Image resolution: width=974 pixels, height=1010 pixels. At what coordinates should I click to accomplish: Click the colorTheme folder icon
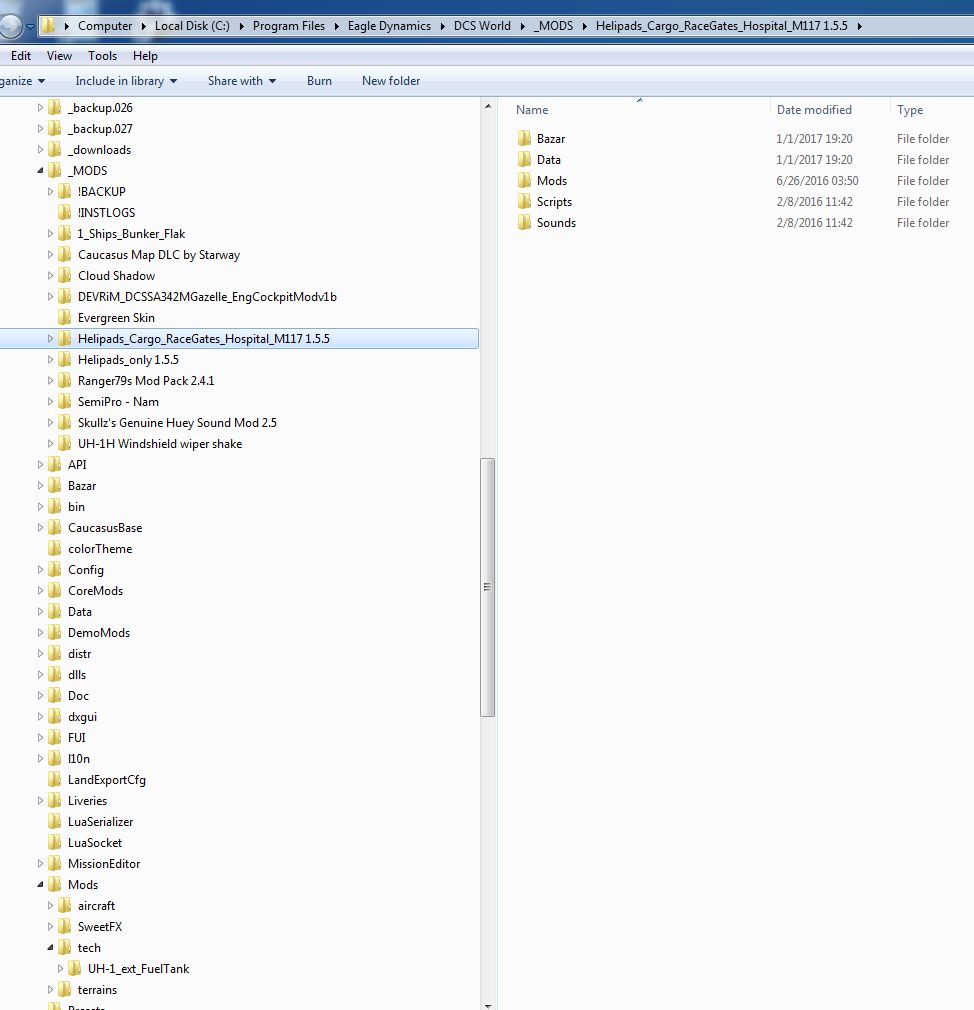pos(55,549)
